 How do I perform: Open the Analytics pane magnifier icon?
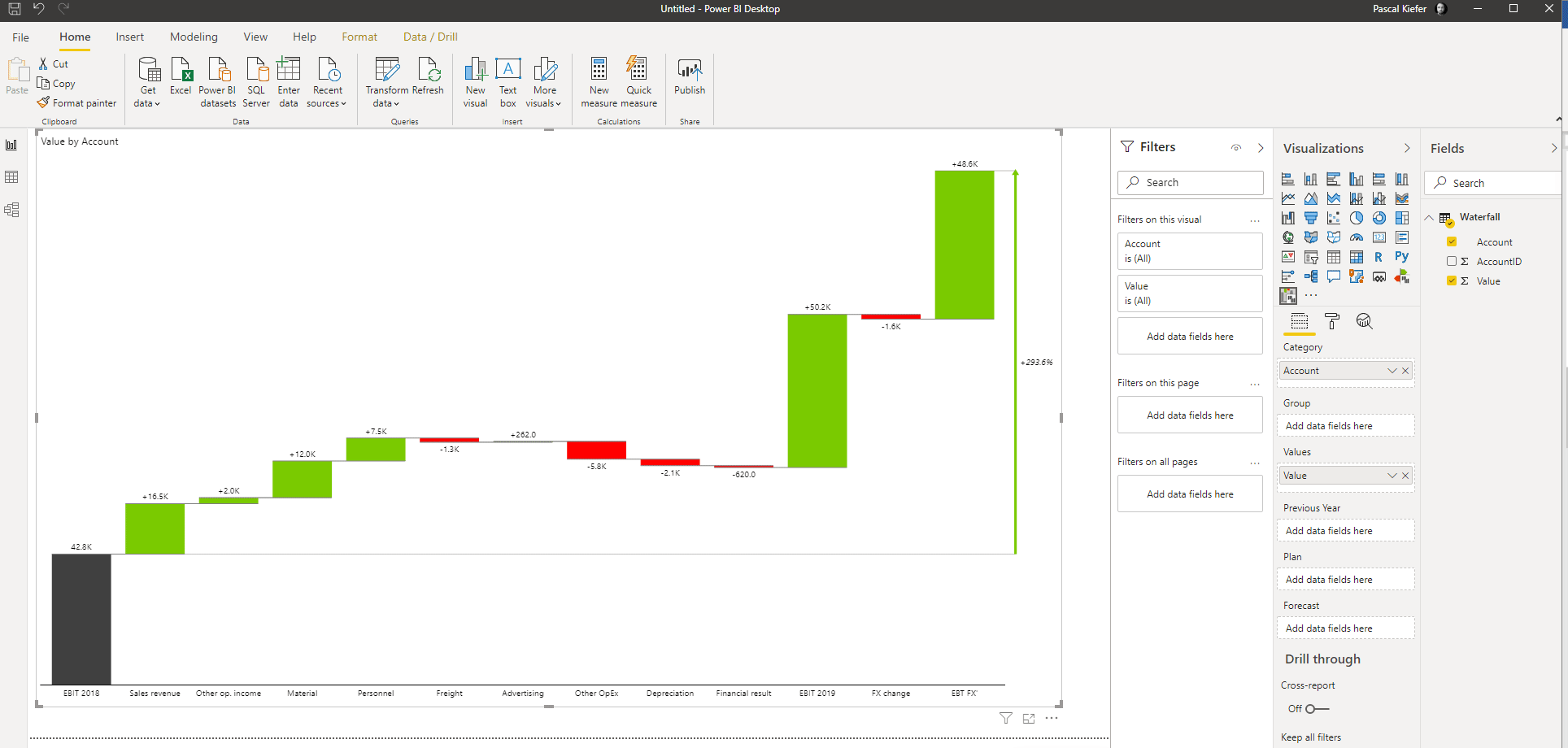coord(1365,321)
